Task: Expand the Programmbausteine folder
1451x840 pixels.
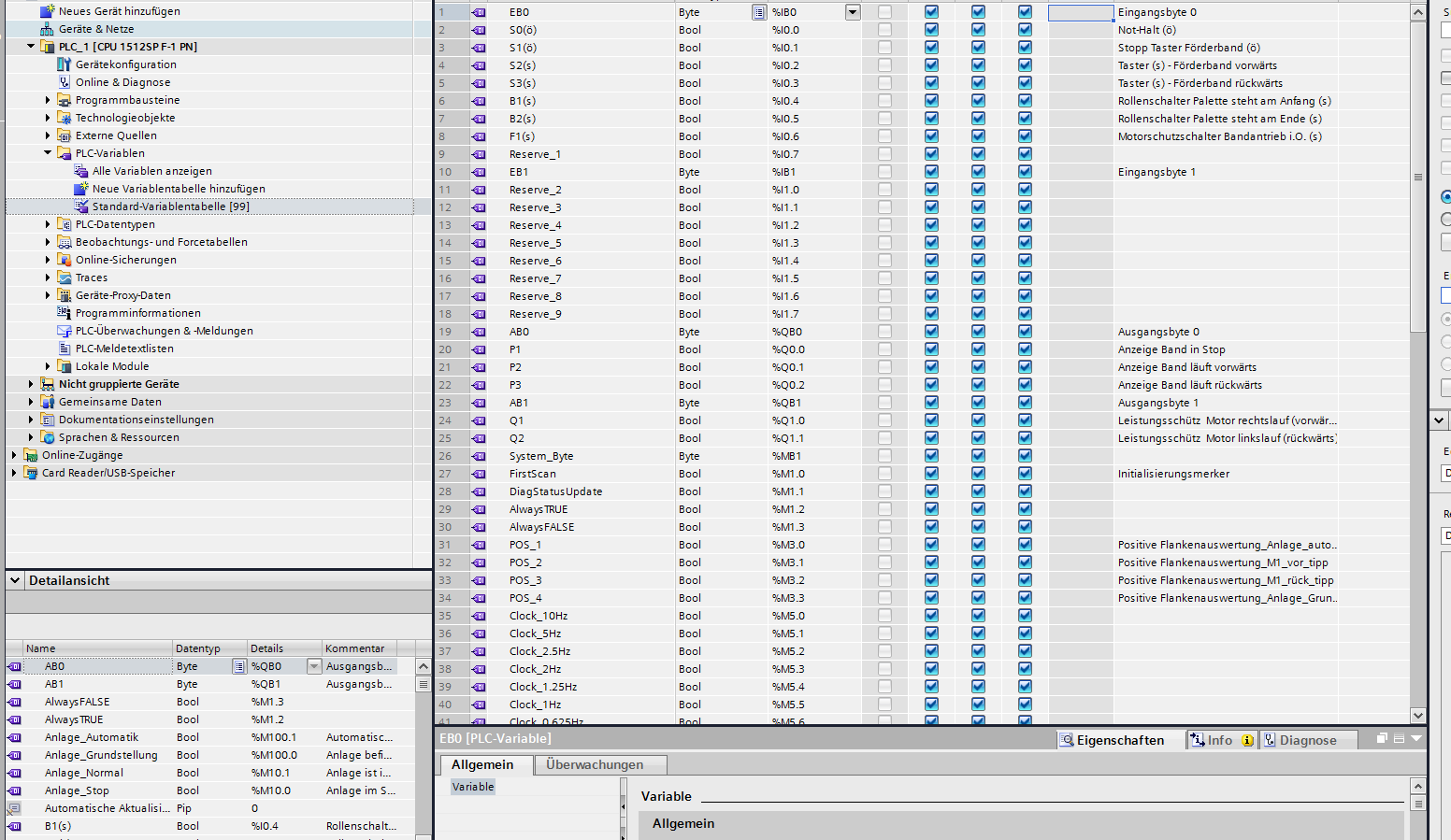Action: [x=48, y=100]
